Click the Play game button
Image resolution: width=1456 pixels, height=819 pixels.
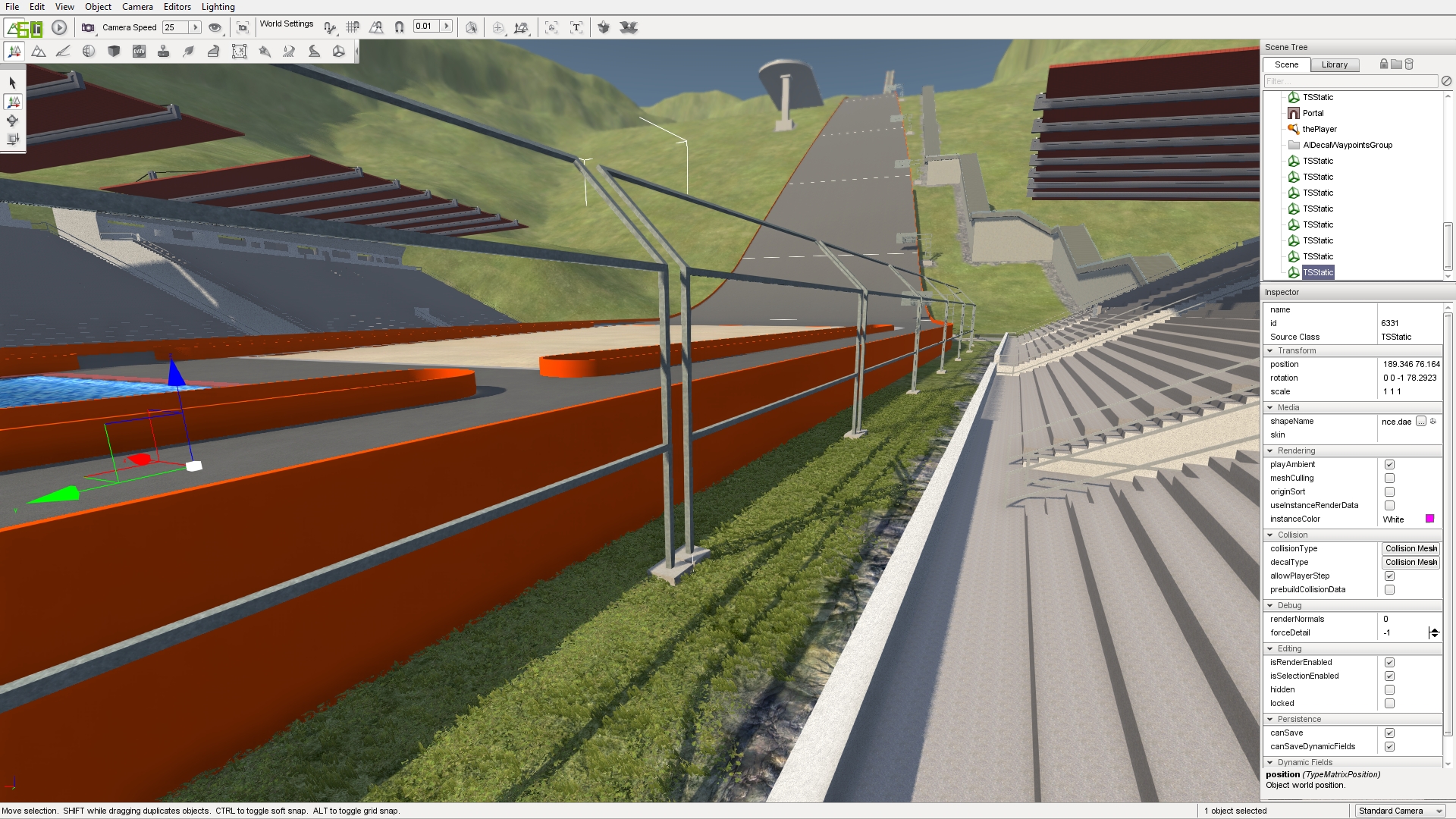[59, 28]
